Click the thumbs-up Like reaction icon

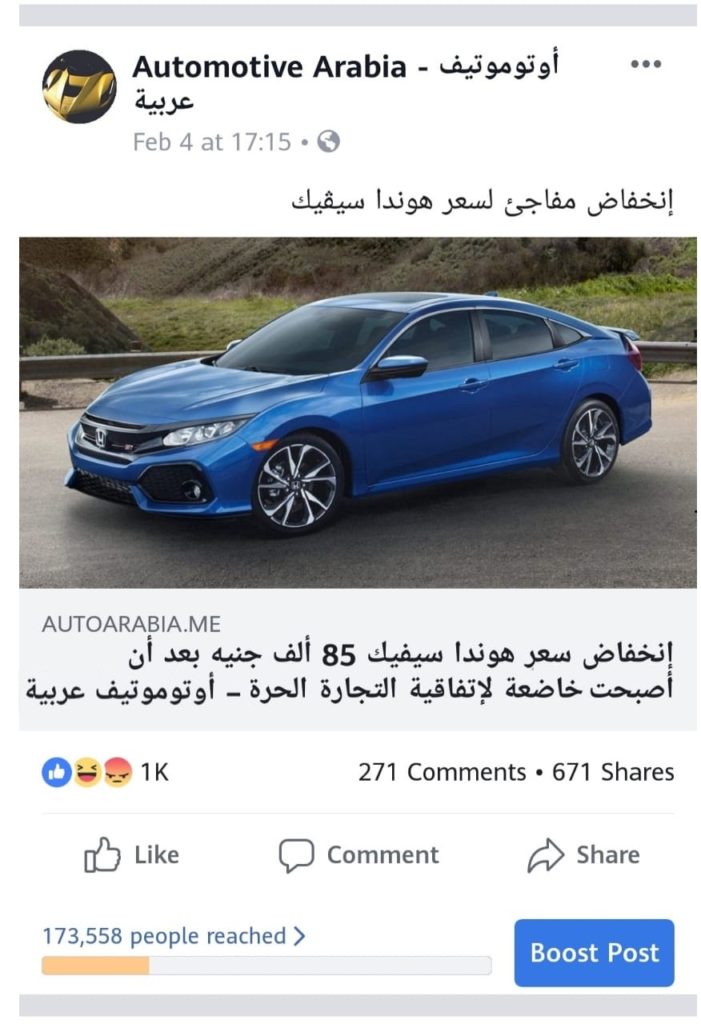pos(57,773)
